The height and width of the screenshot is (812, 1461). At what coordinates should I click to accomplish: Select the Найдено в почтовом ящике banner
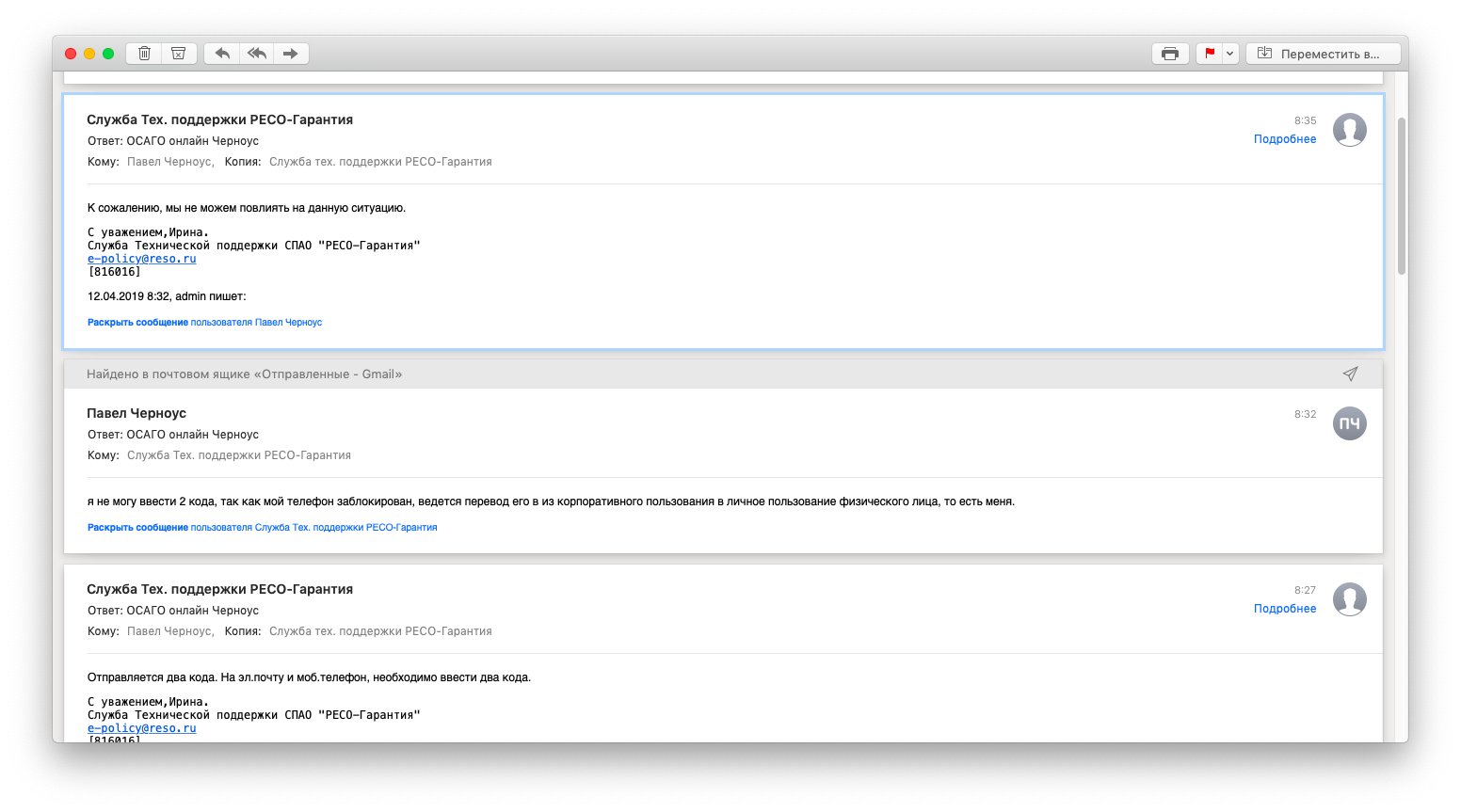[723, 374]
